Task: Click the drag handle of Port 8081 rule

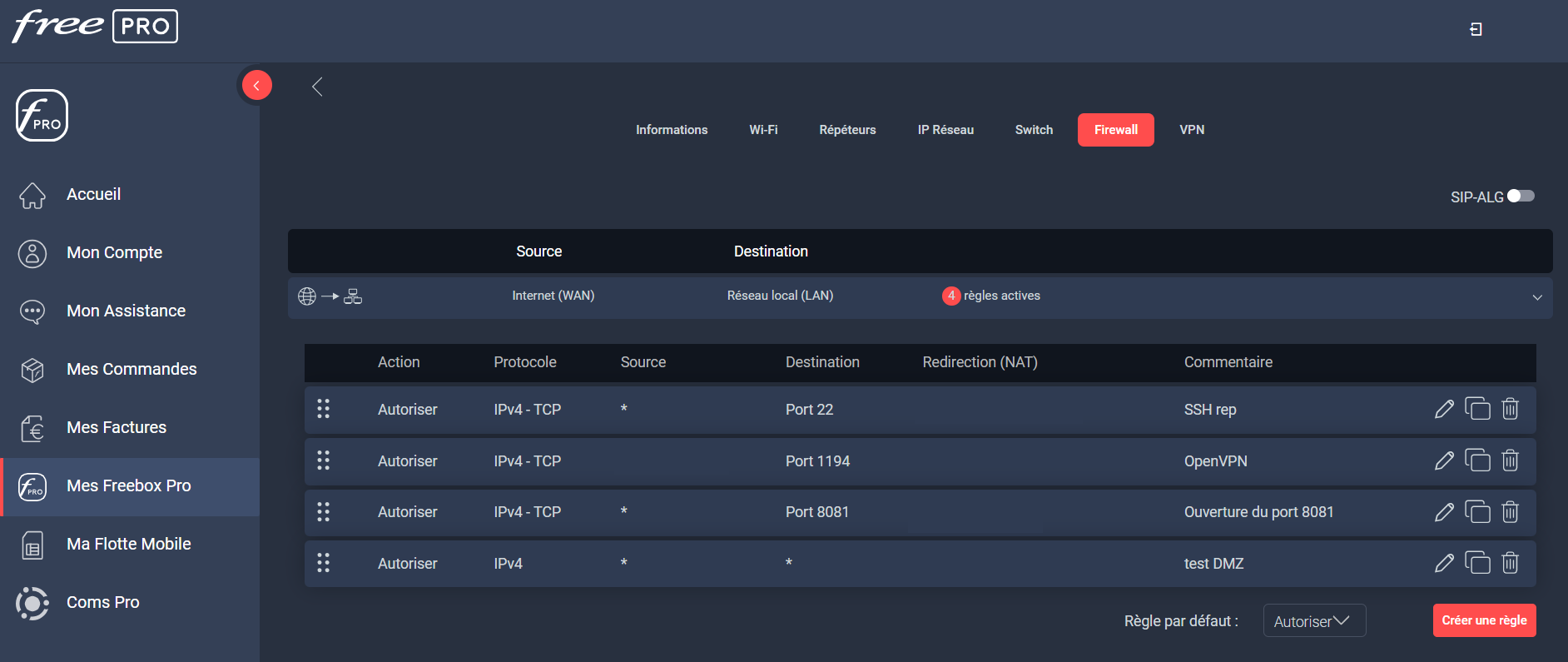Action: [323, 512]
